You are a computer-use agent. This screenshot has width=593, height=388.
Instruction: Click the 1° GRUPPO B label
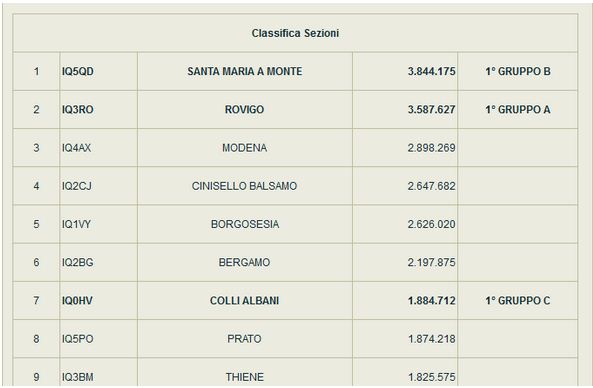pyautogui.click(x=518, y=71)
